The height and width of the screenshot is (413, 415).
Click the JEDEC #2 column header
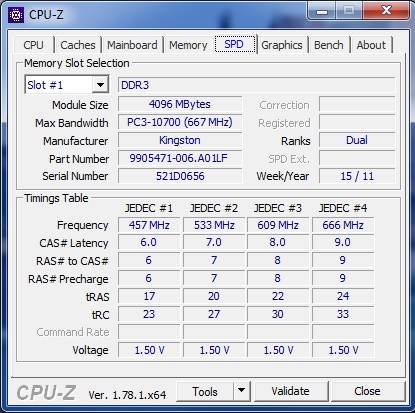[214, 208]
